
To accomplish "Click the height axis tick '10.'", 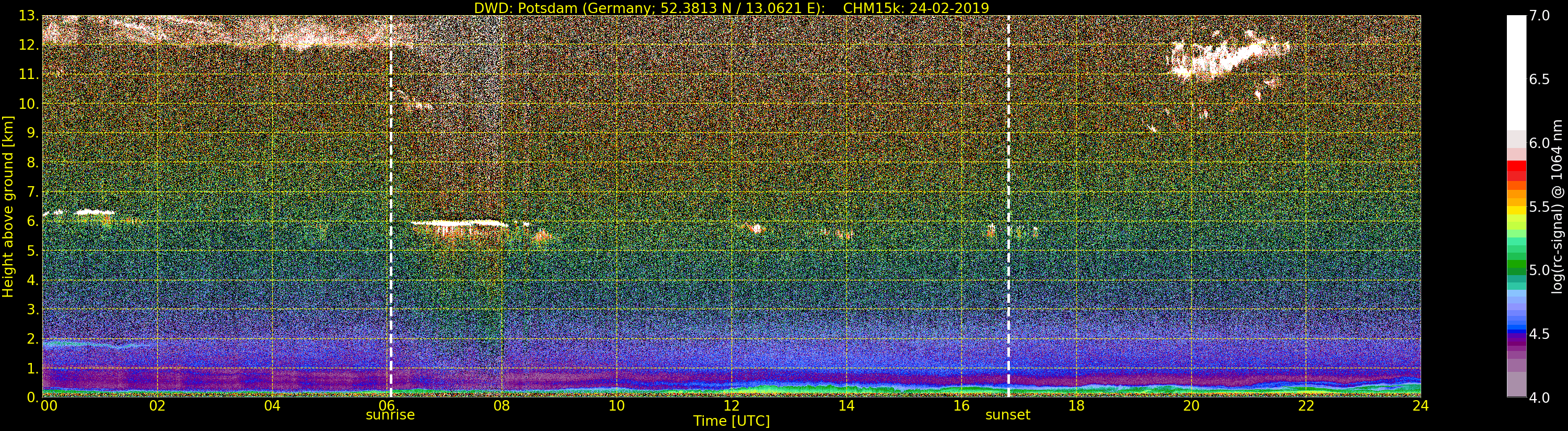I will 29,104.
